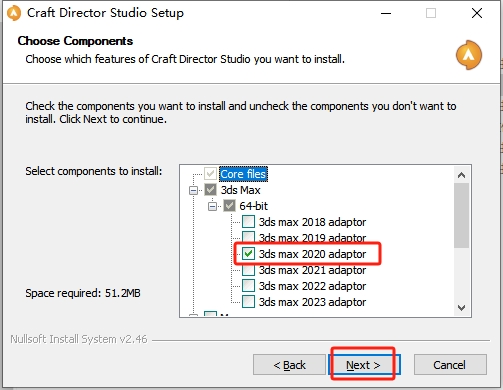Toggle the 3ds Max group checkbox
The width and height of the screenshot is (503, 390).
(210, 190)
